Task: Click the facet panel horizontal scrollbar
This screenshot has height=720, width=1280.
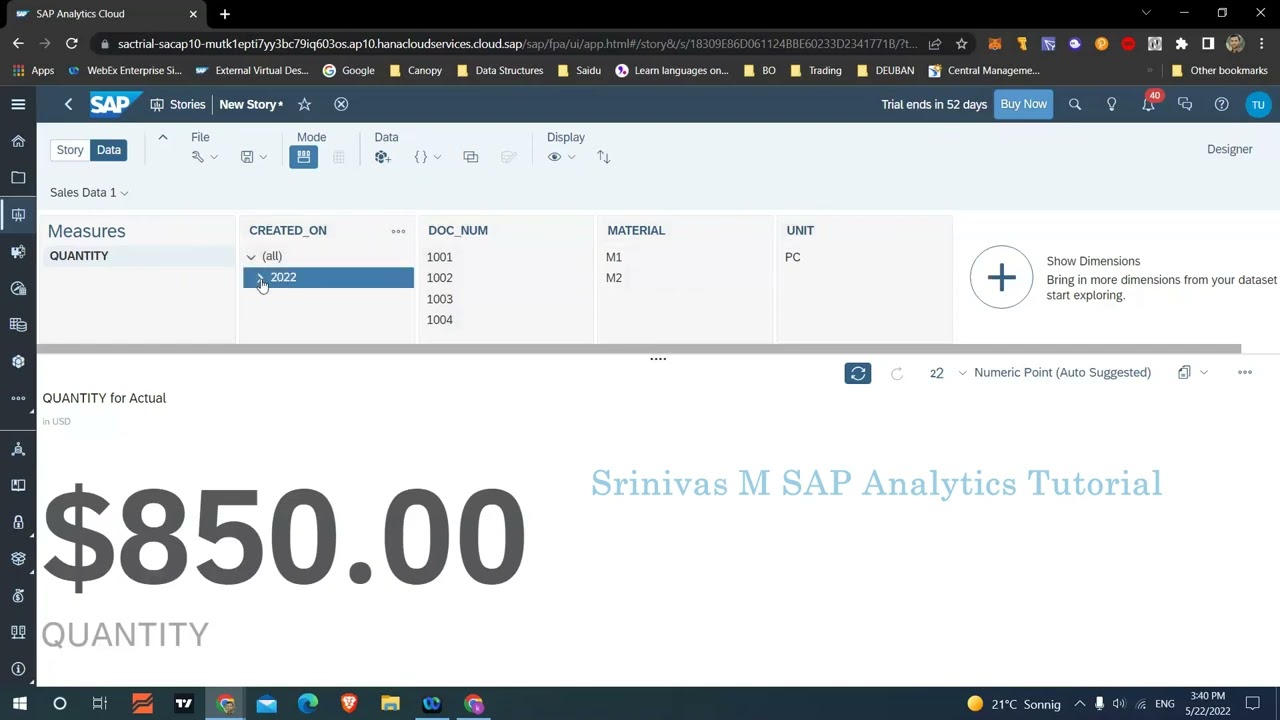Action: click(639, 349)
